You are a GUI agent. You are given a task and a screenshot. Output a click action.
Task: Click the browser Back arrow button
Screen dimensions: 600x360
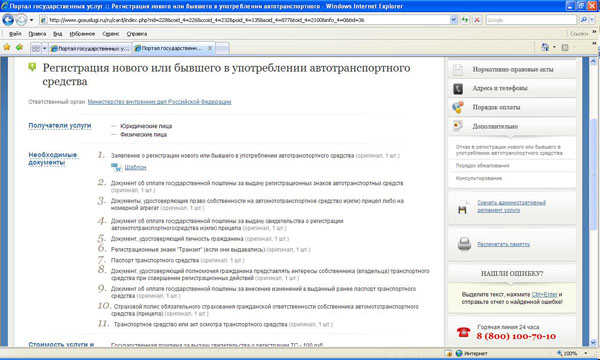coord(8,20)
